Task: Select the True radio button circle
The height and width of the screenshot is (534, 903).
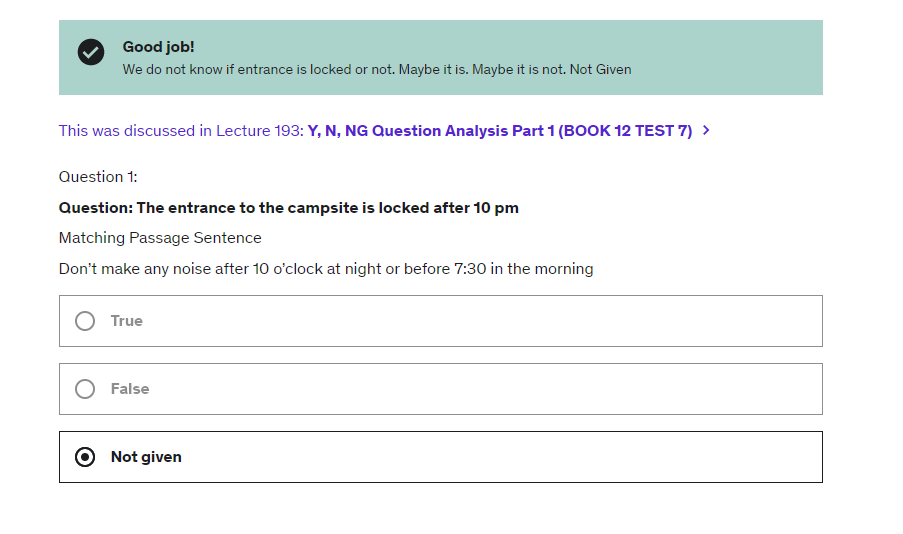Action: click(x=85, y=321)
